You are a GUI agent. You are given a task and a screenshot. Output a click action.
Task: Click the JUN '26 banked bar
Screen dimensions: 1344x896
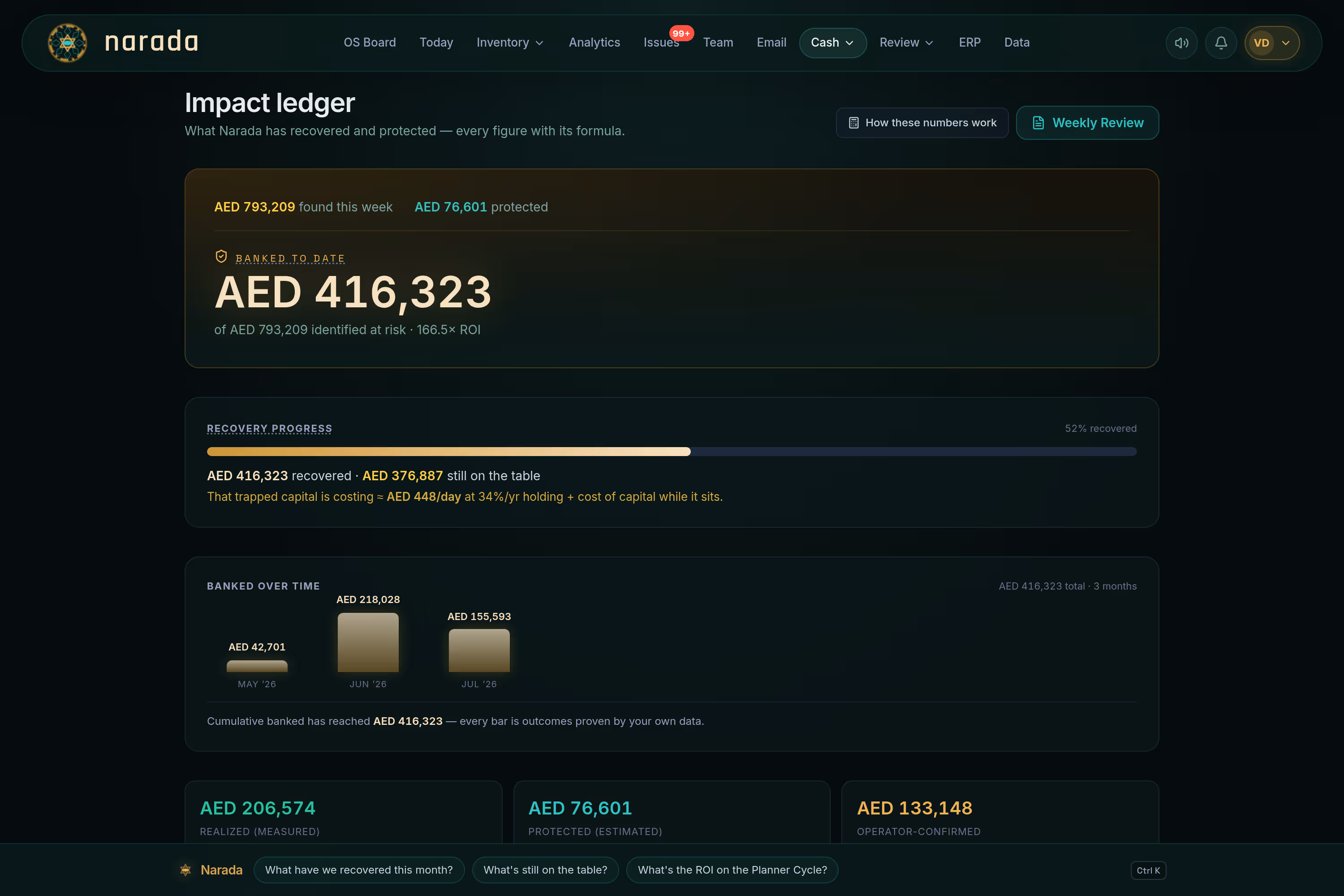coord(368,642)
